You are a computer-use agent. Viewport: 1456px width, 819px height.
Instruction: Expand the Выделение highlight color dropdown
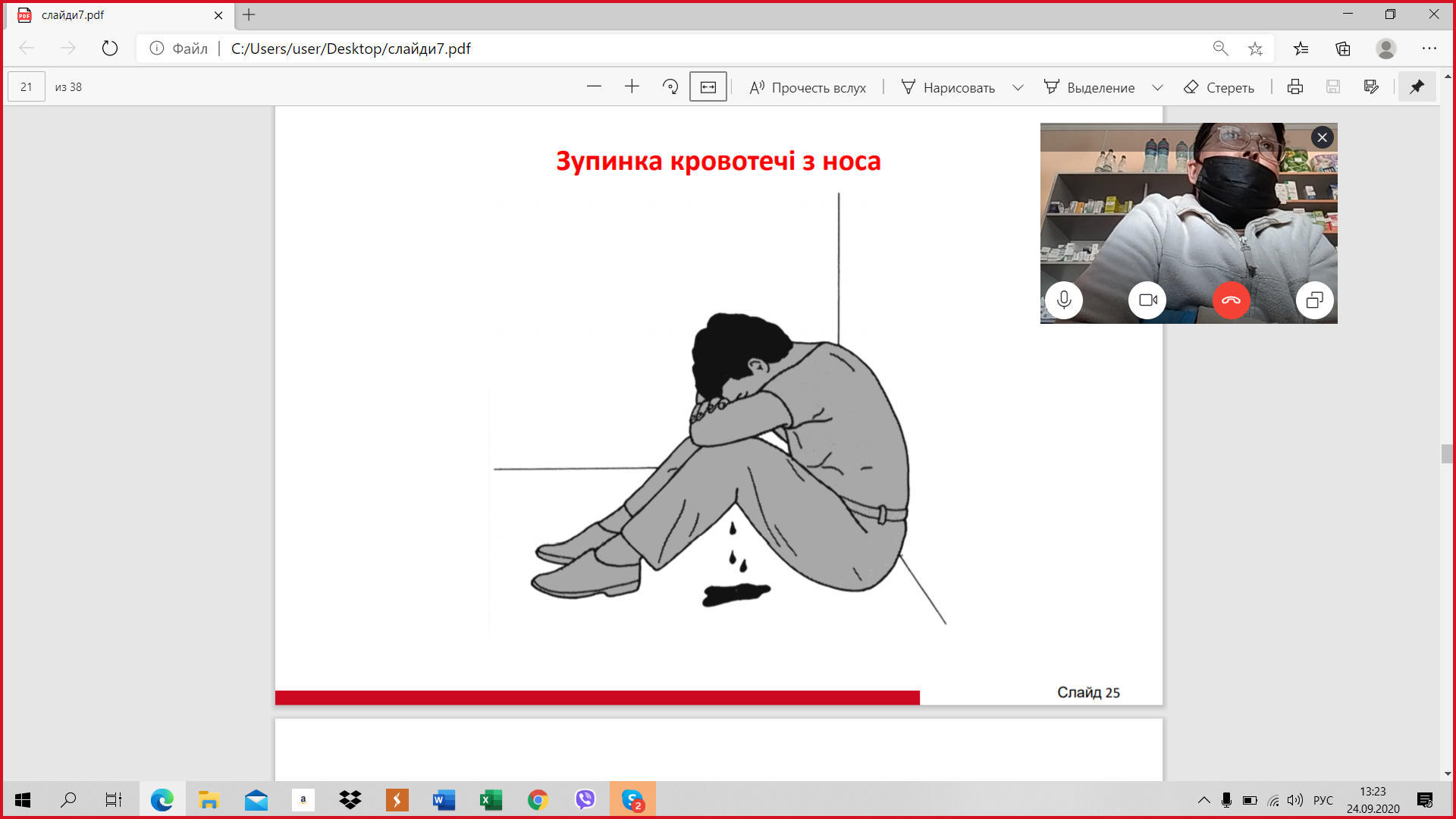coord(1157,88)
